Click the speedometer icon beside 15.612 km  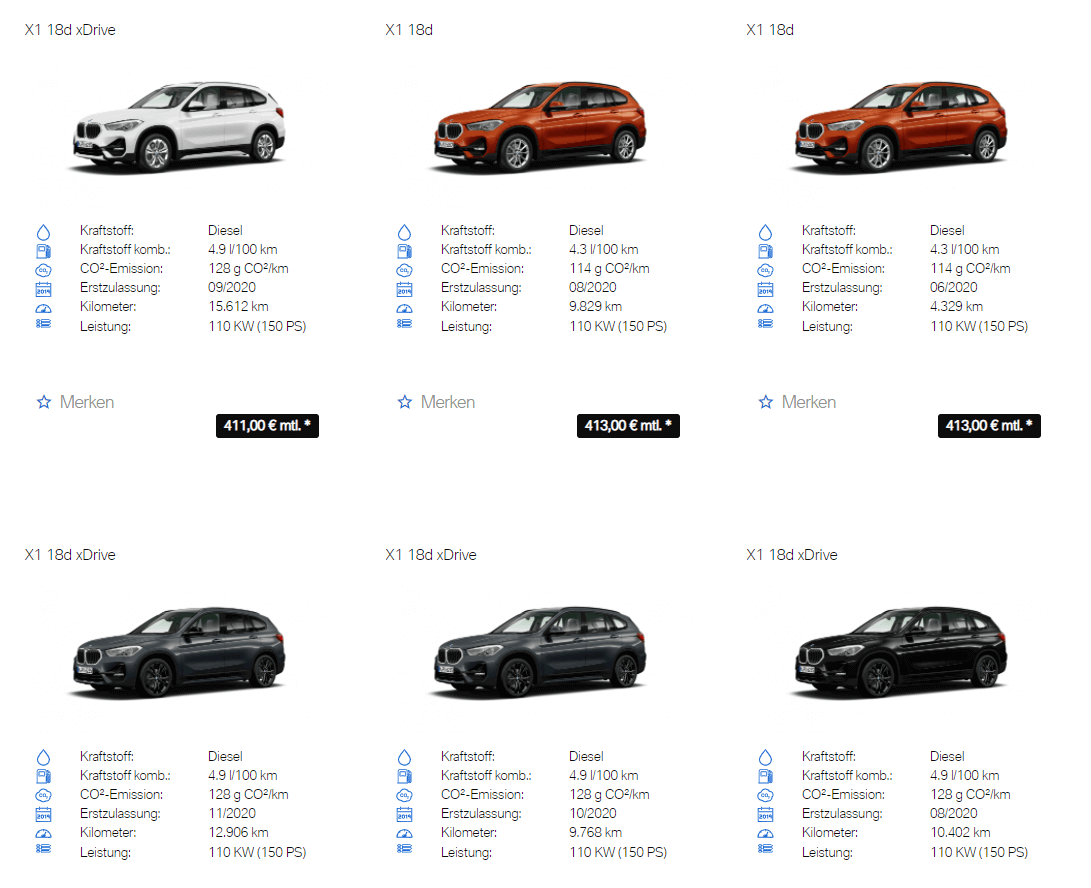tap(43, 308)
